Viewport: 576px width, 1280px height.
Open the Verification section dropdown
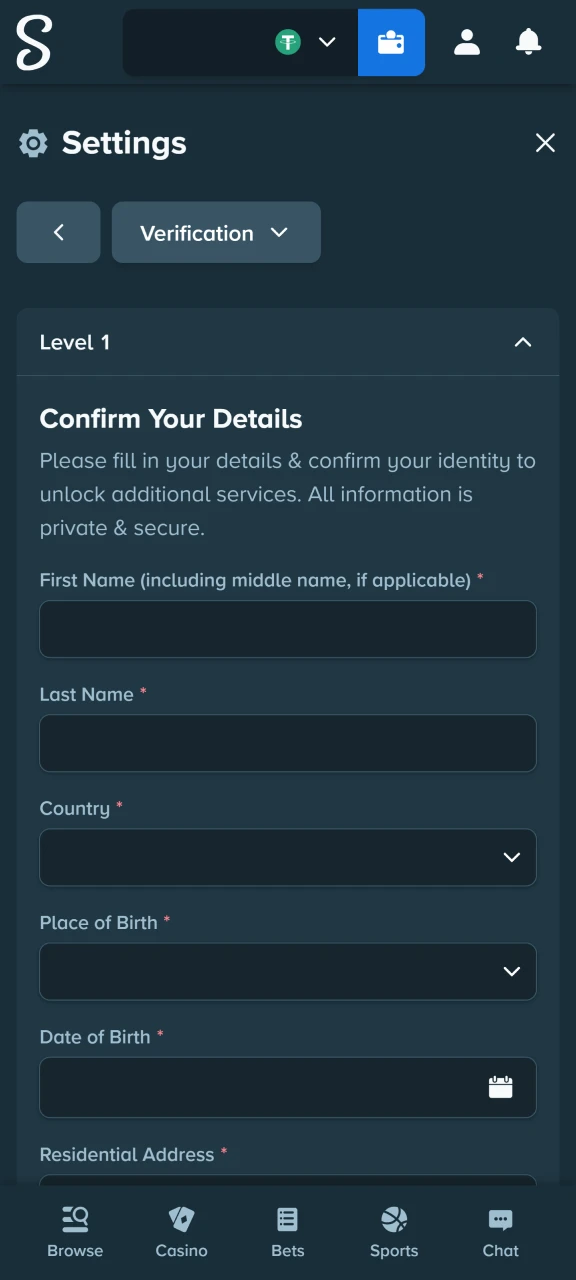pos(216,232)
